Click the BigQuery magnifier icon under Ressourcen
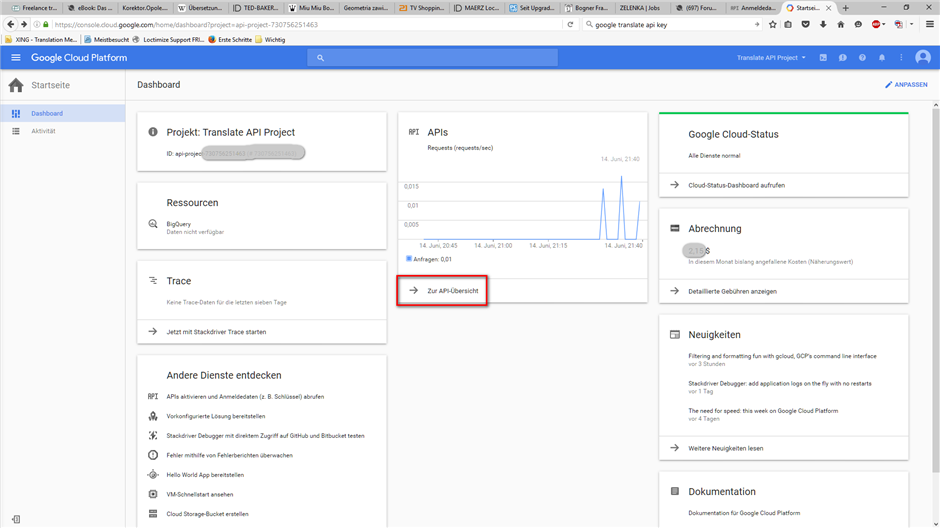Screen dimensions: 940x528 click(x=153, y=224)
